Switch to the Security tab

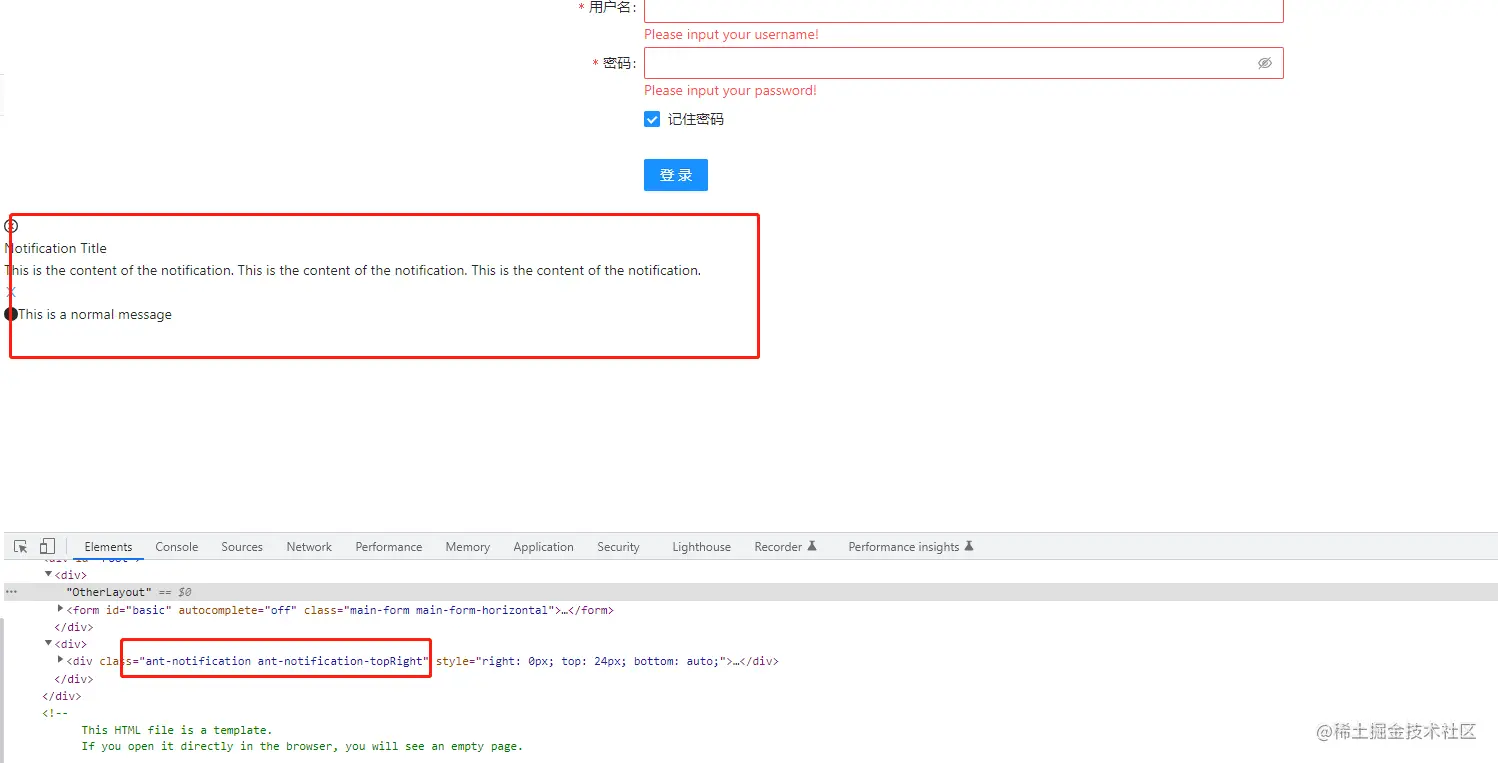[618, 547]
